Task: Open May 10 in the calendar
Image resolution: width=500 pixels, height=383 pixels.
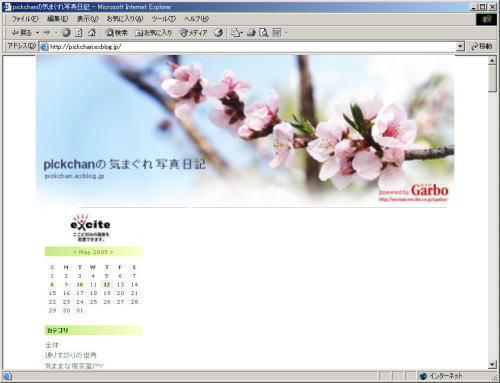Action: coord(80,285)
